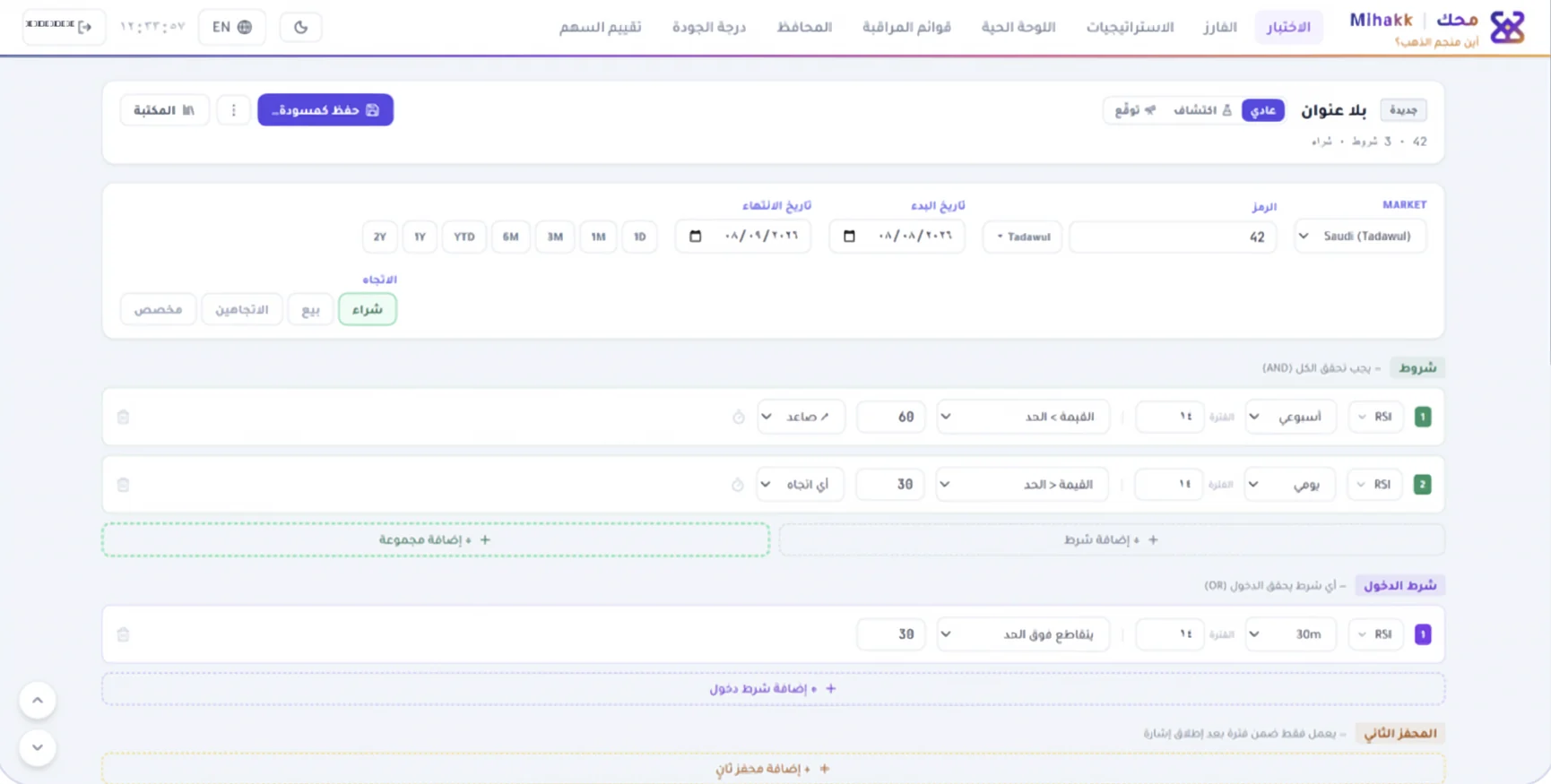Viewport: 1551px width, 784px height.
Task: Open the three-dot more options menu
Action: coord(234,110)
